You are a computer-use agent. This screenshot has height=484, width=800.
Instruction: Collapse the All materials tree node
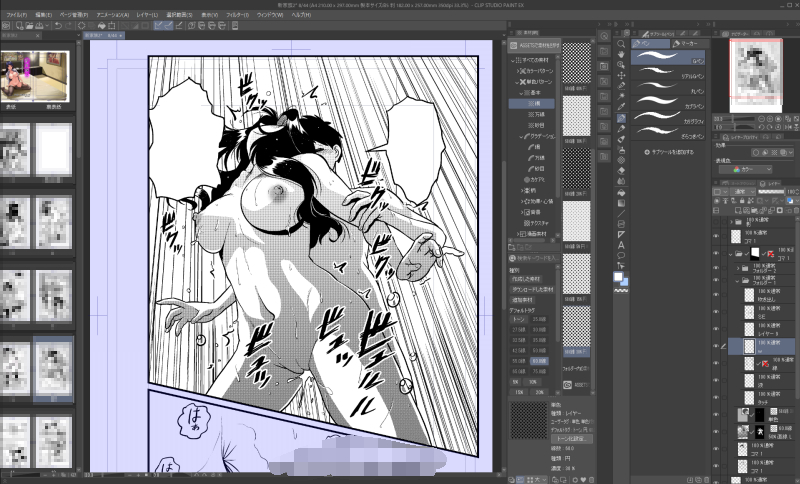(513, 60)
